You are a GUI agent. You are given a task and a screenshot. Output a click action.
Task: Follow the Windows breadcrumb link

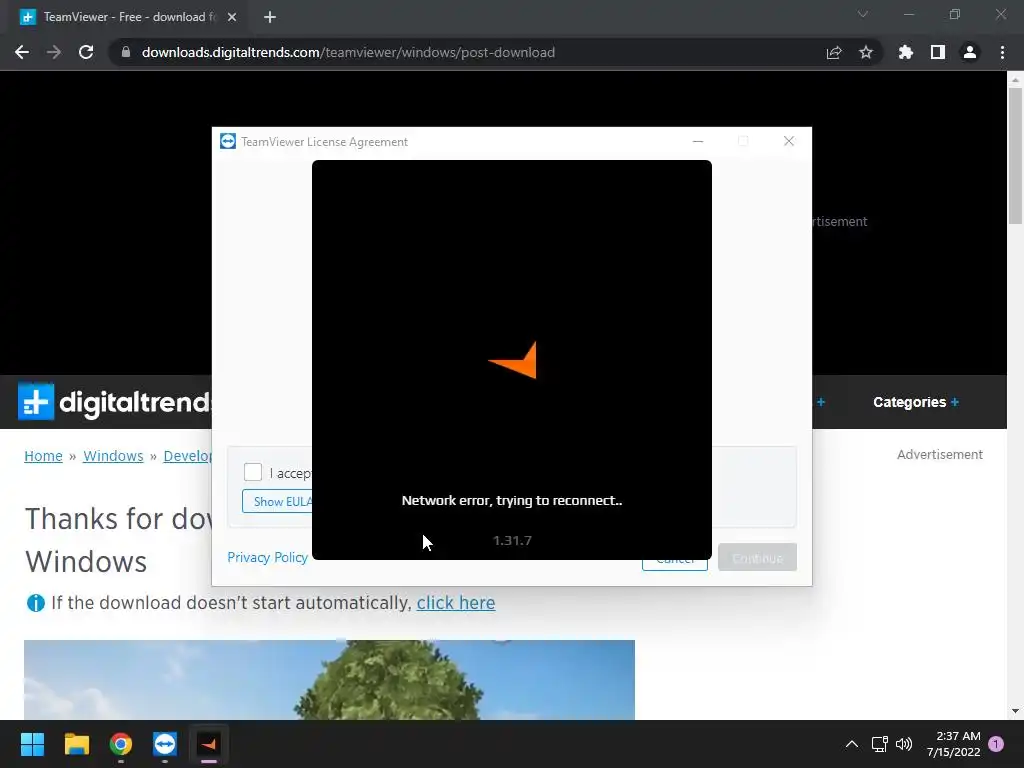(113, 456)
